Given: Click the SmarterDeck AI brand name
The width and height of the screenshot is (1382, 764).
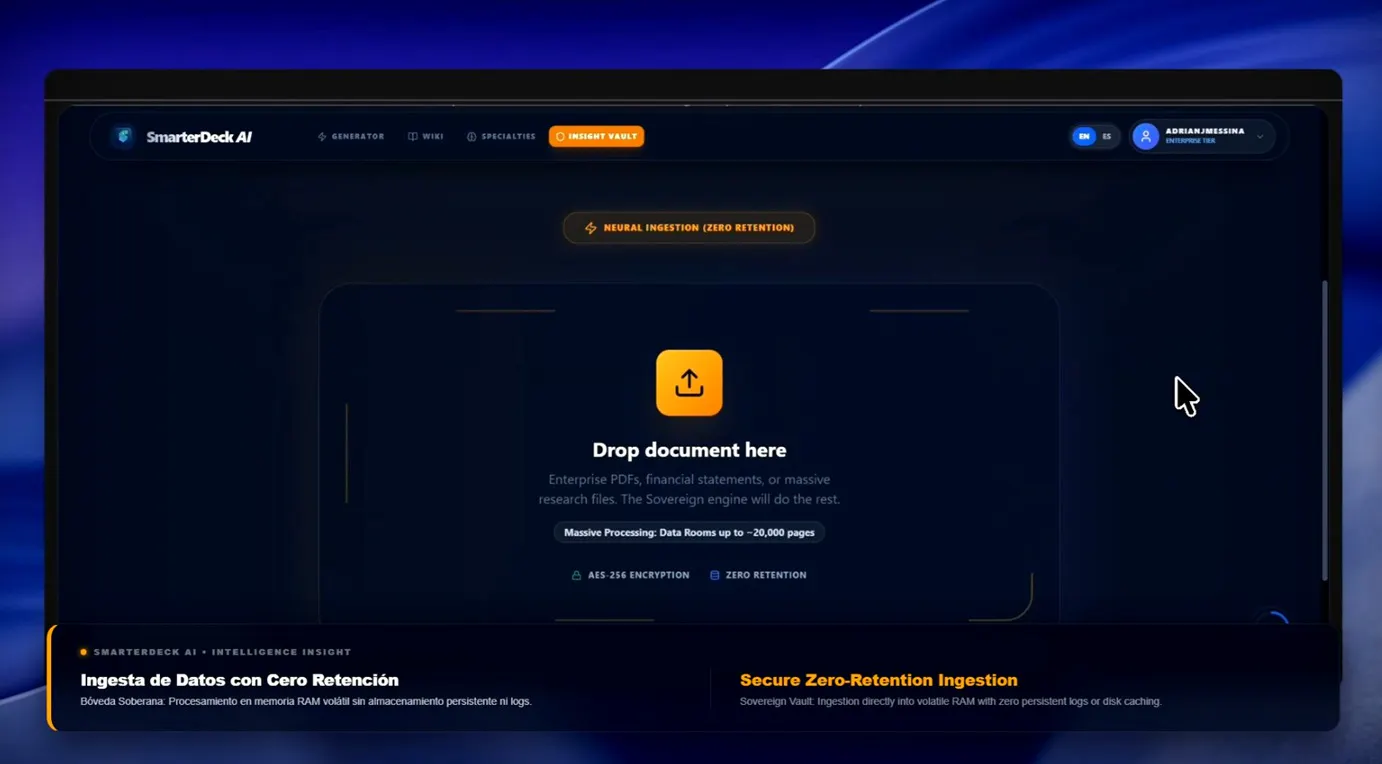Looking at the screenshot, I should pyautogui.click(x=199, y=137).
